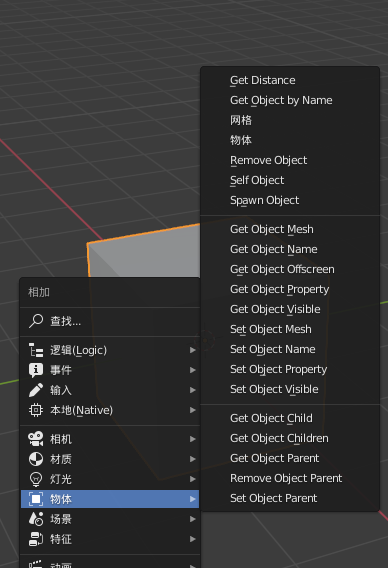Click the 事件 speech bubble info icon
The width and height of the screenshot is (388, 568).
coord(36,370)
